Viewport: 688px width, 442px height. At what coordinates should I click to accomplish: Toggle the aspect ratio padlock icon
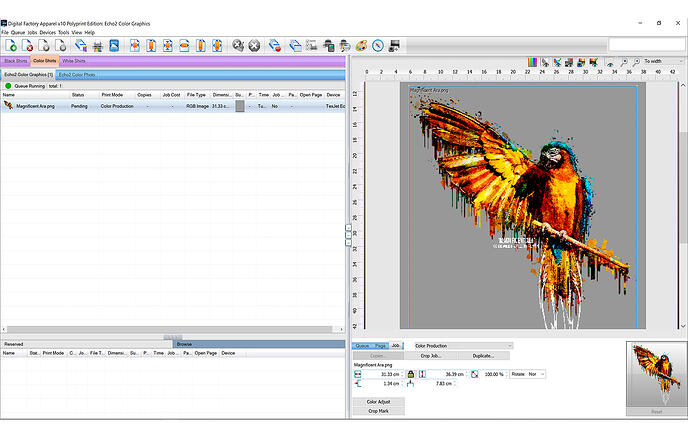tap(411, 374)
